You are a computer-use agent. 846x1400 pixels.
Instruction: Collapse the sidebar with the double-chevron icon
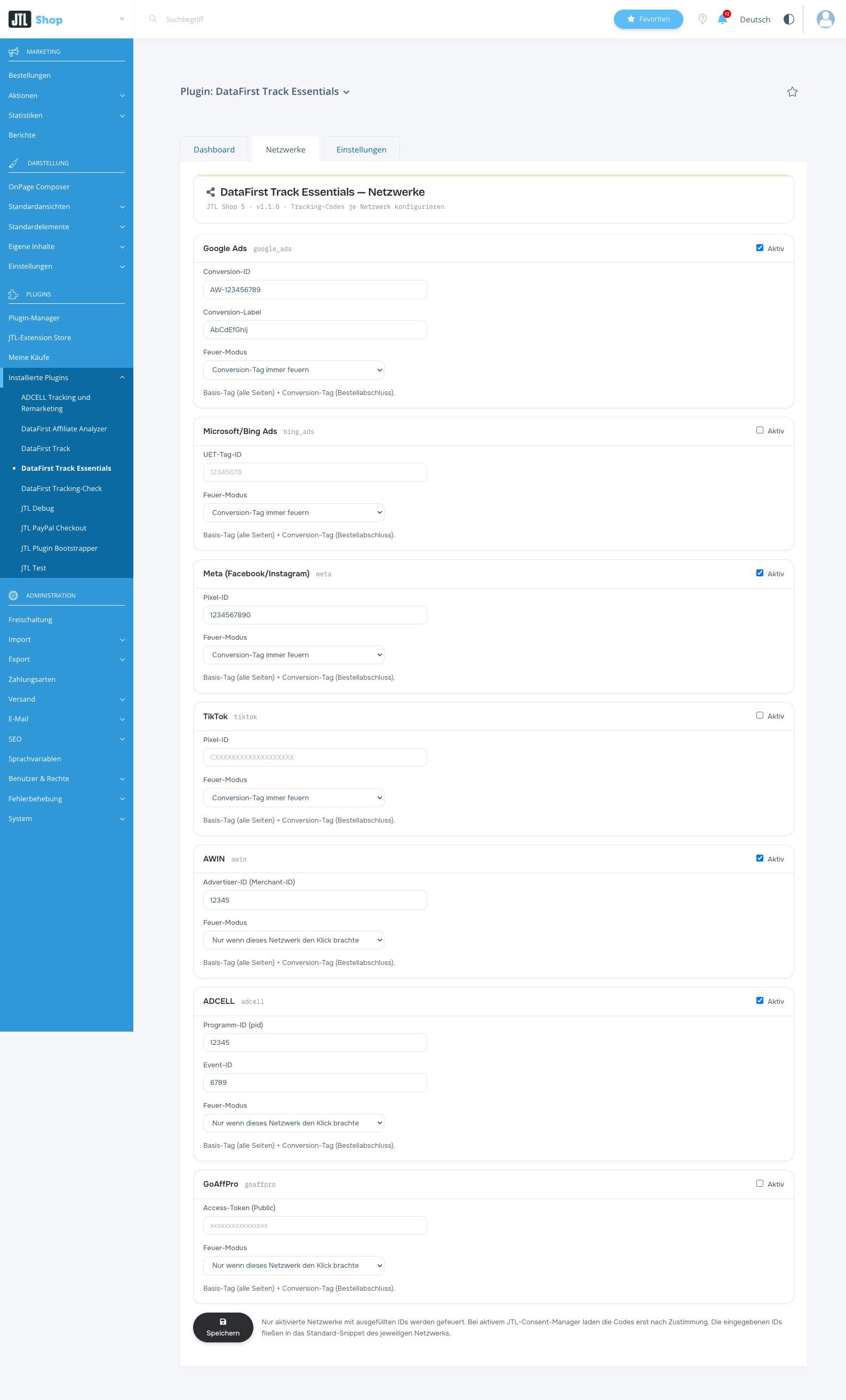click(x=122, y=19)
